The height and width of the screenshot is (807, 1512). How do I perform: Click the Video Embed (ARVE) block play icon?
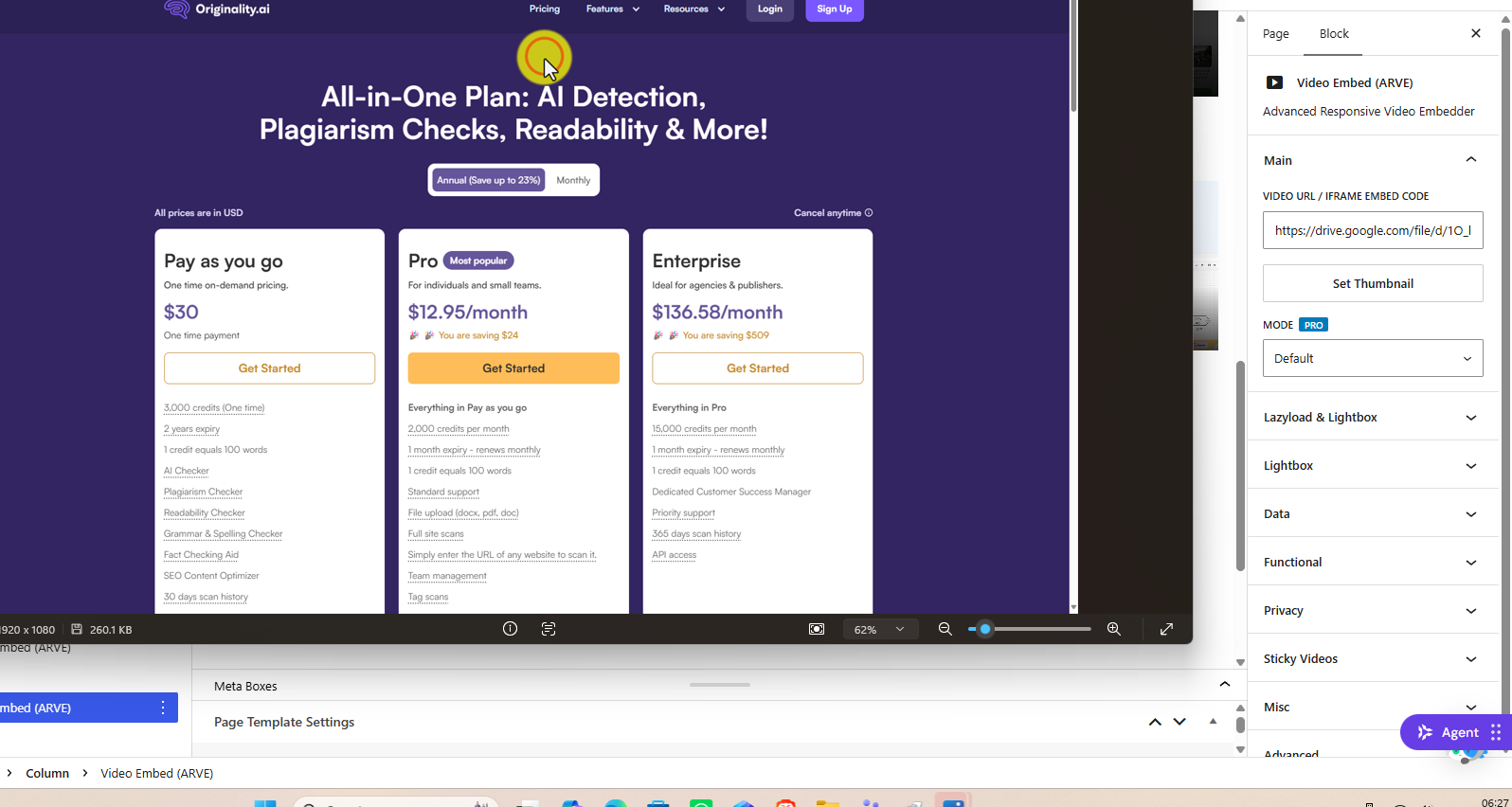pos(1275,82)
